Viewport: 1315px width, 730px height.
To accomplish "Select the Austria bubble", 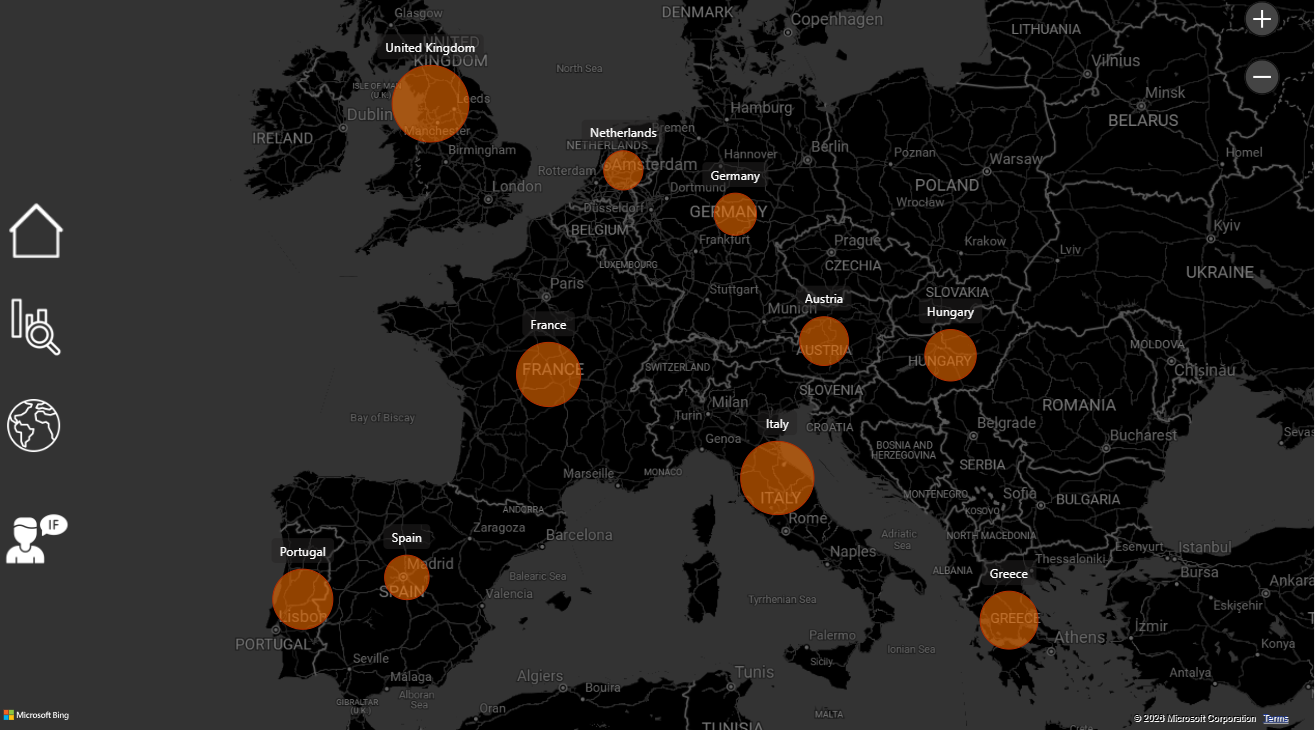I will coord(824,341).
